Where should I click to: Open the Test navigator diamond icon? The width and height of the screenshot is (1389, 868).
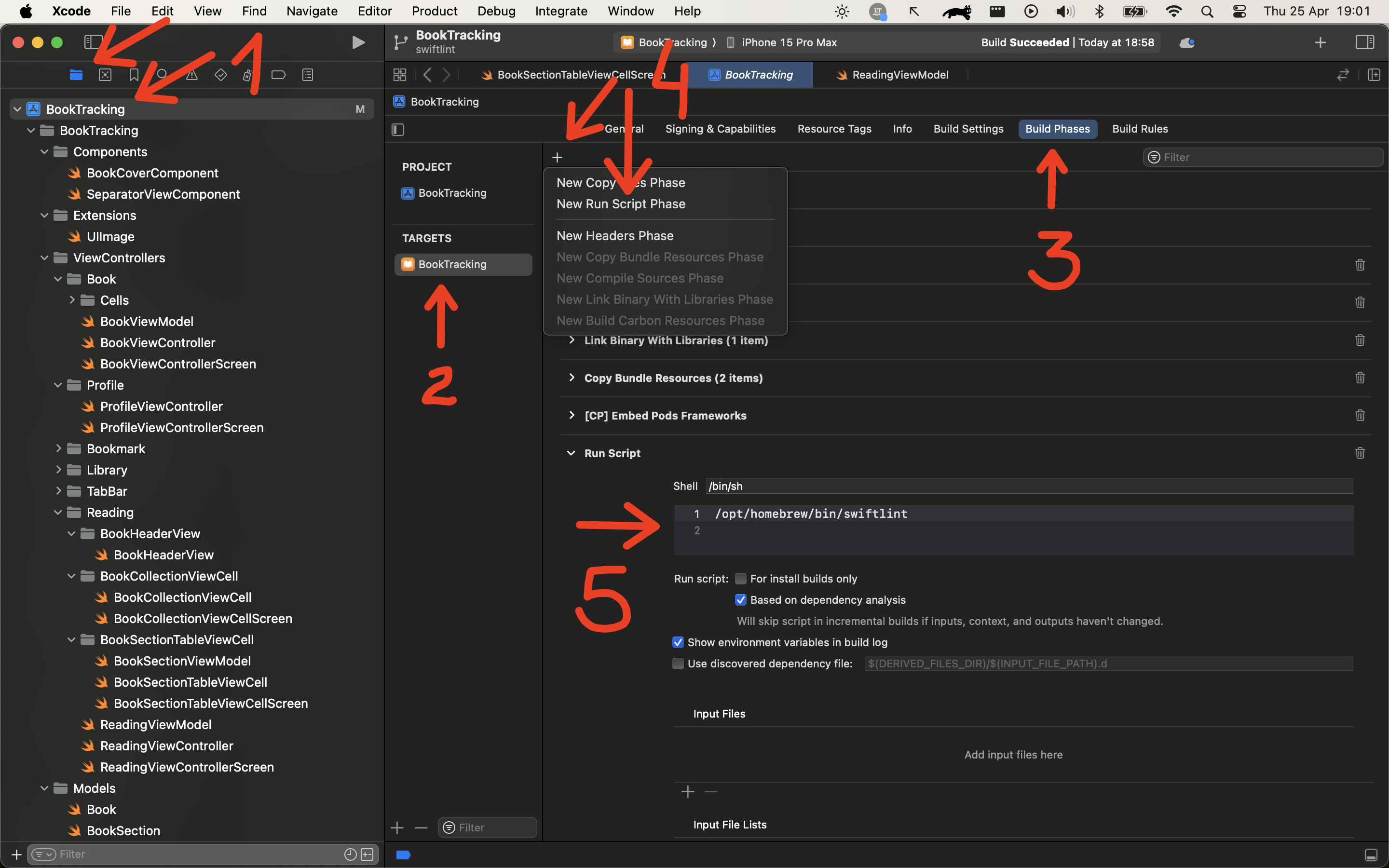coord(220,75)
